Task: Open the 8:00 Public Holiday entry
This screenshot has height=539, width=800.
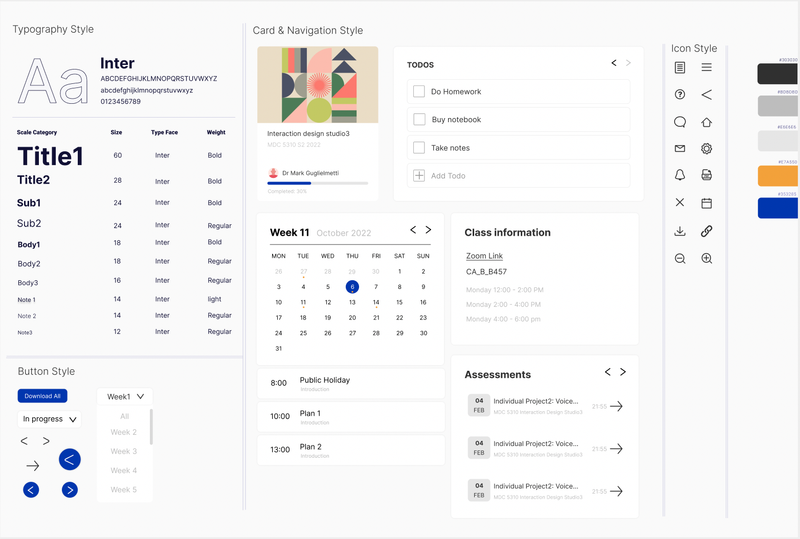Action: 351,383
